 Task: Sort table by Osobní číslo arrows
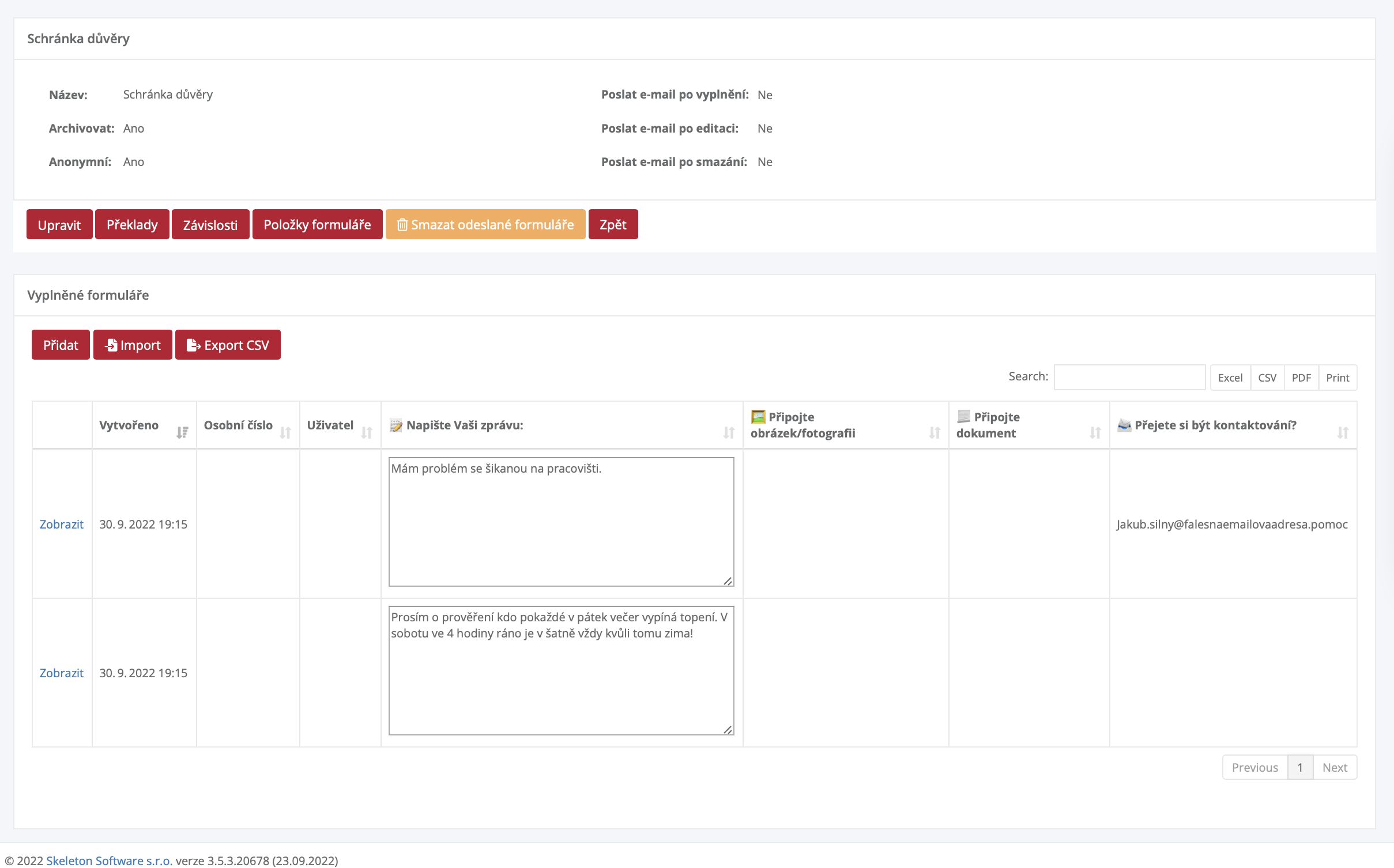click(x=285, y=432)
